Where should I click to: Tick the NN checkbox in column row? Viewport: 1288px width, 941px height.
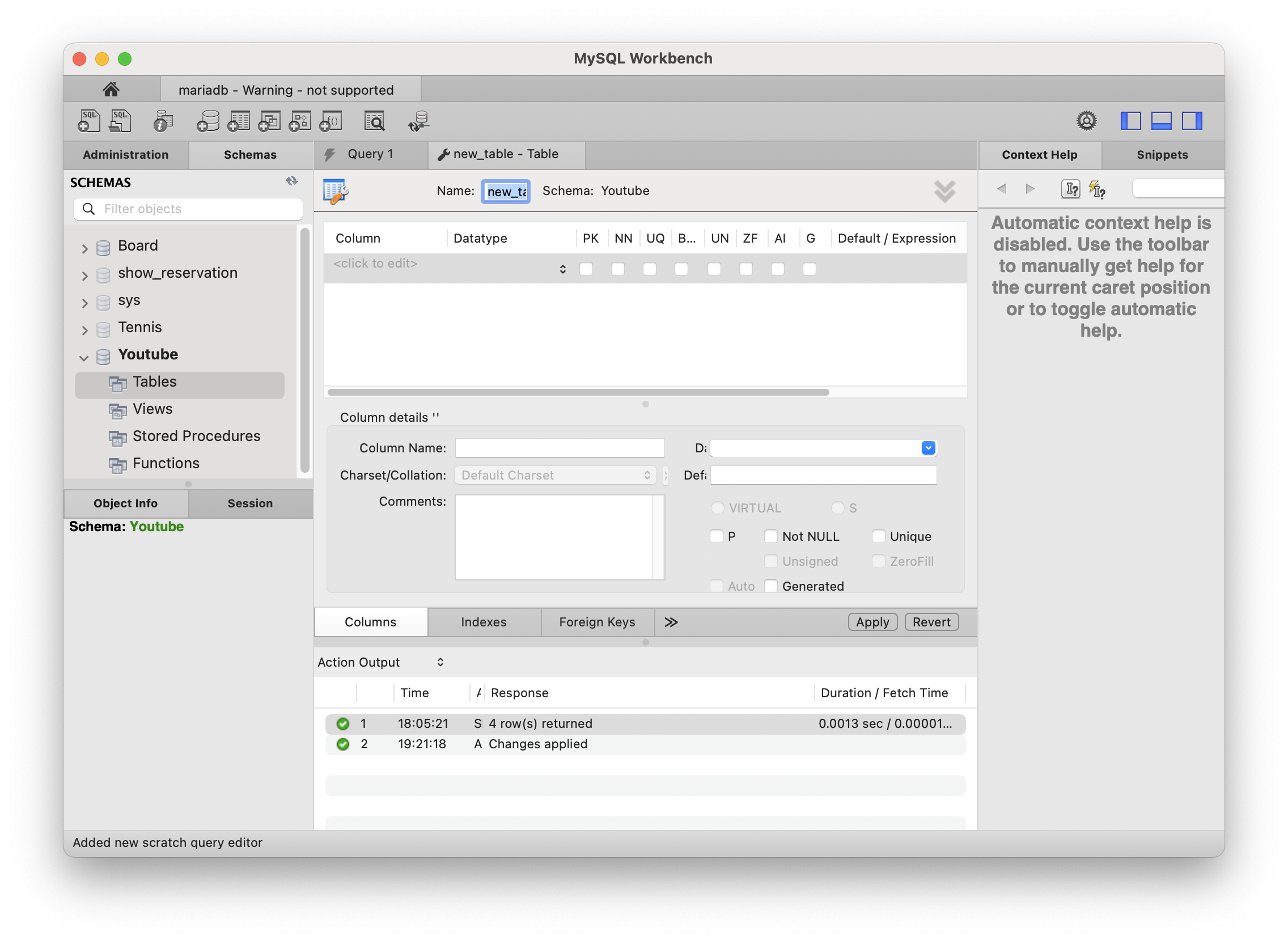click(x=618, y=269)
